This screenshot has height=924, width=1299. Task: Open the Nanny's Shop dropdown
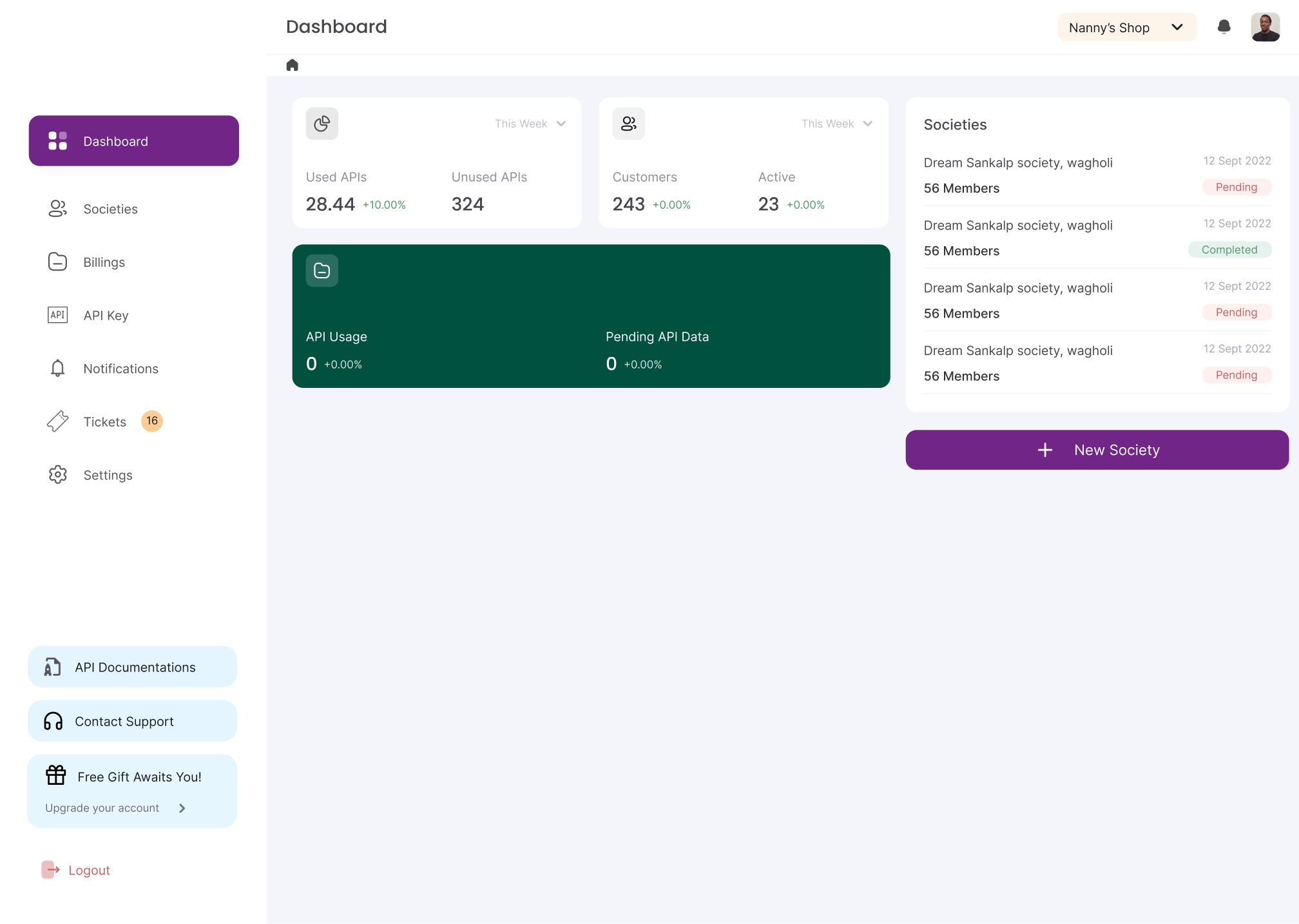point(1126,28)
